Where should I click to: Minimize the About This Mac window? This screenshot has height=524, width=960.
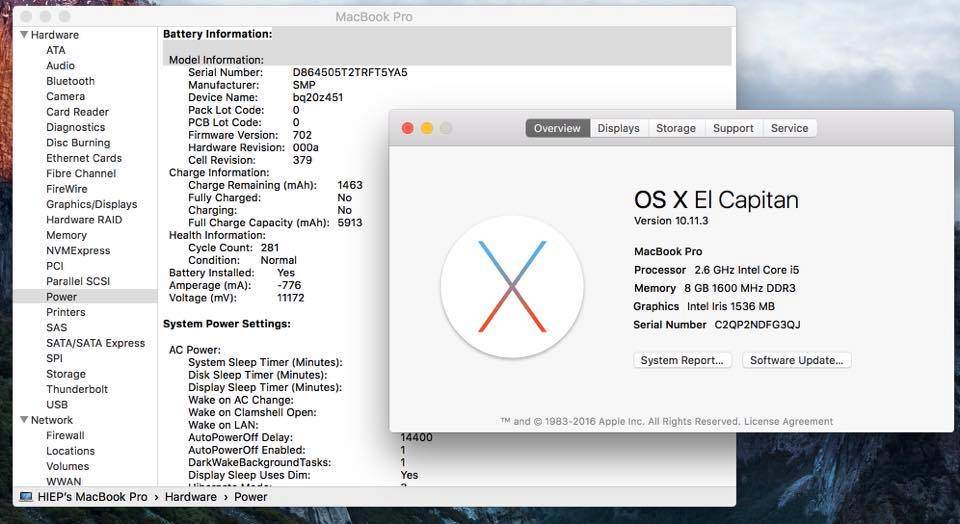tap(427, 128)
